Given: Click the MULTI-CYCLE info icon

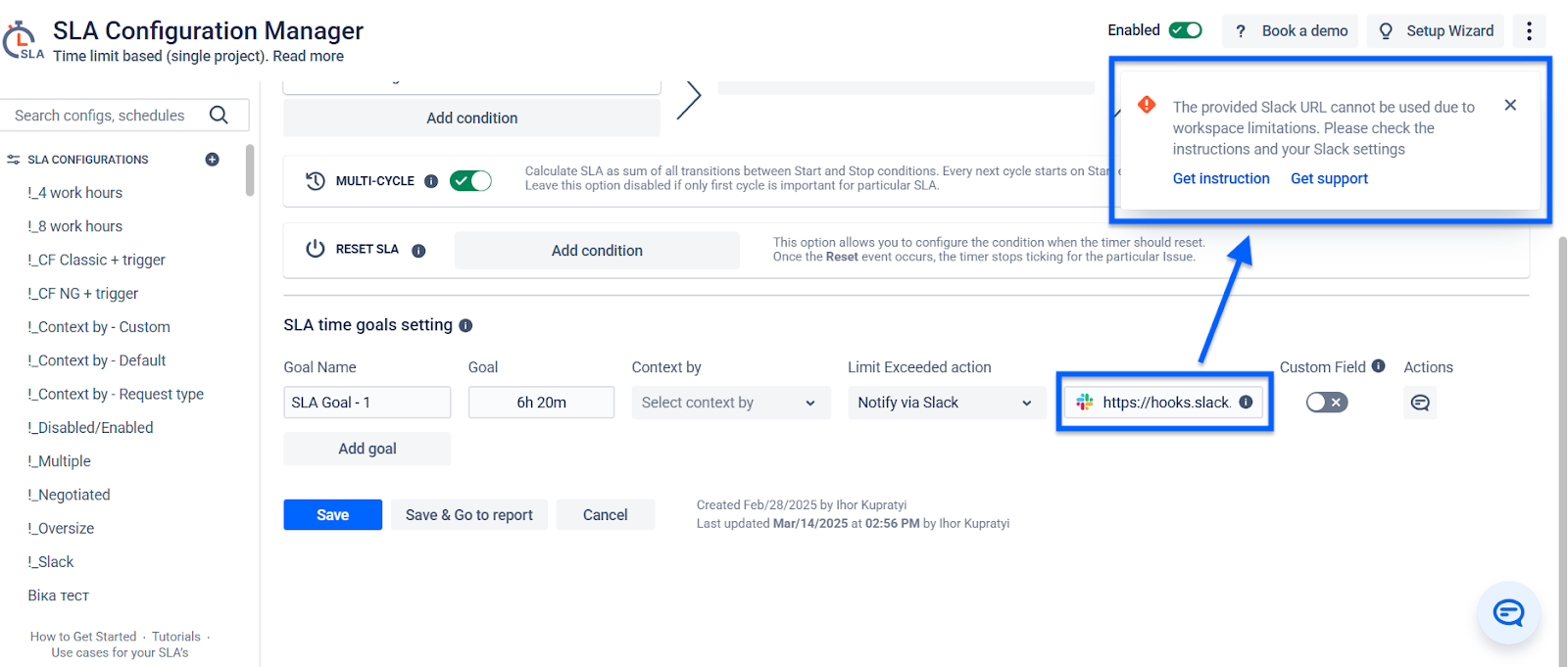Looking at the screenshot, I should click(x=431, y=181).
